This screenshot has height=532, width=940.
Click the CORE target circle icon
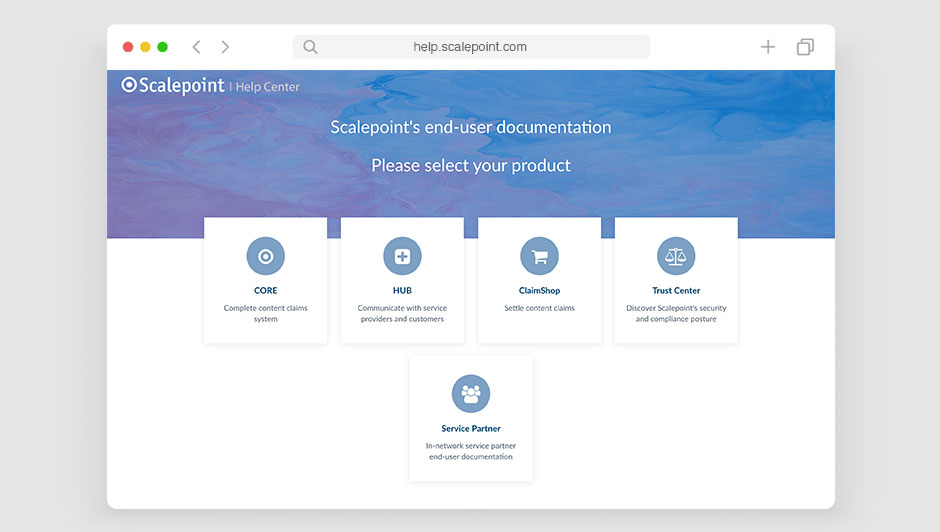[x=265, y=257]
